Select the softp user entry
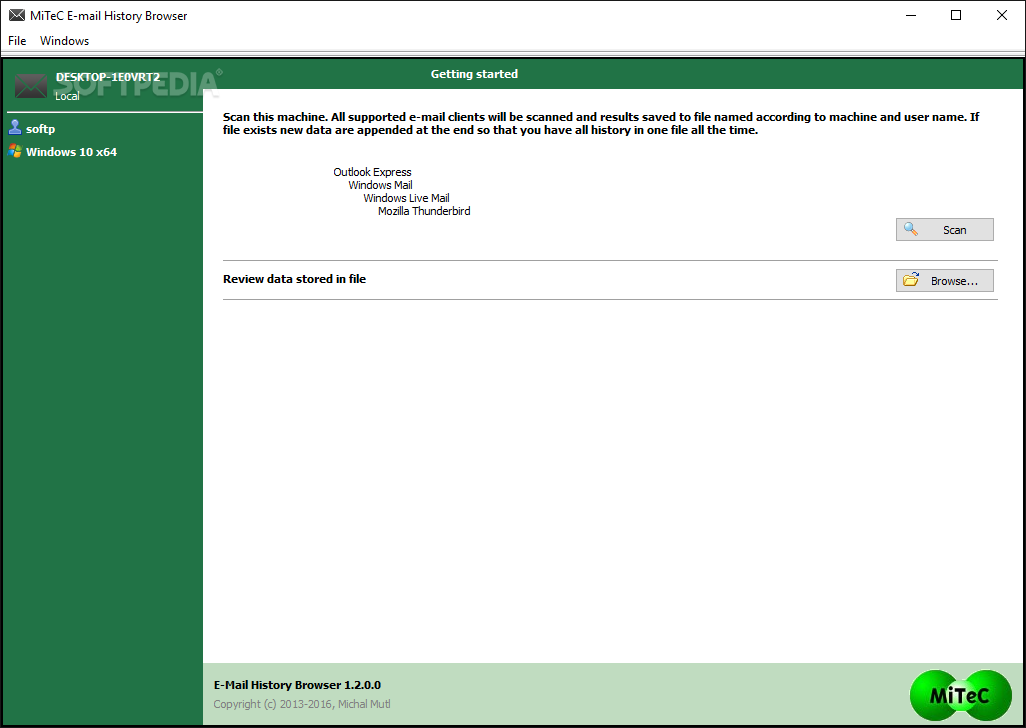 coord(40,129)
